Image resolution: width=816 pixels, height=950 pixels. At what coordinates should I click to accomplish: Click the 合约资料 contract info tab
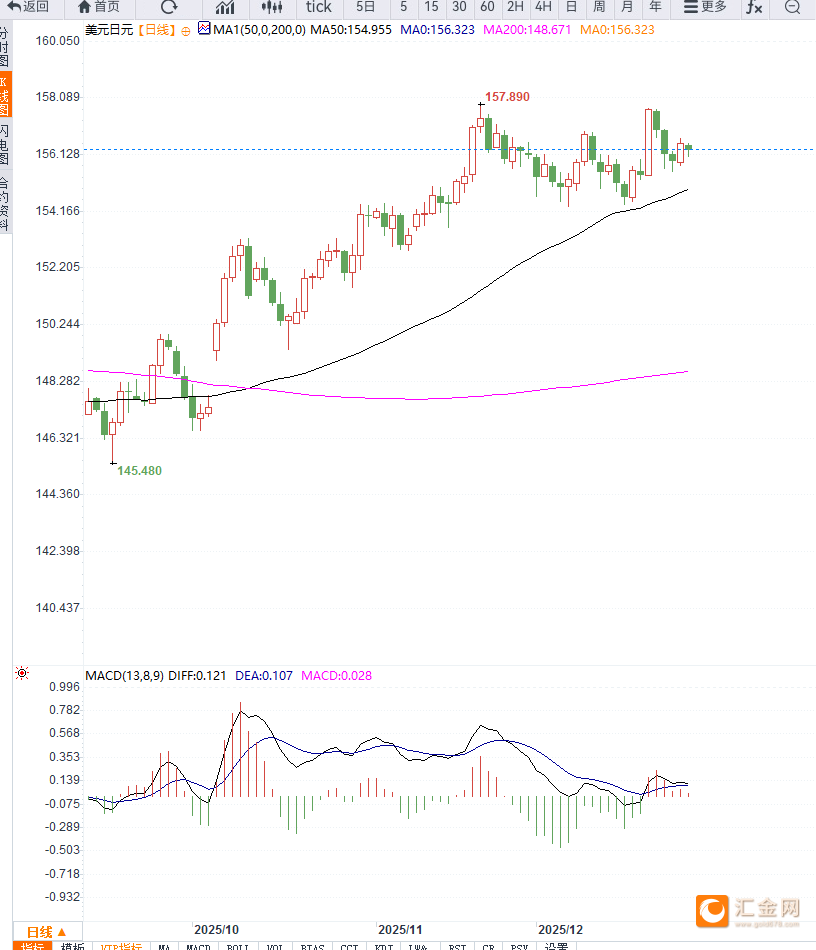pos(5,203)
